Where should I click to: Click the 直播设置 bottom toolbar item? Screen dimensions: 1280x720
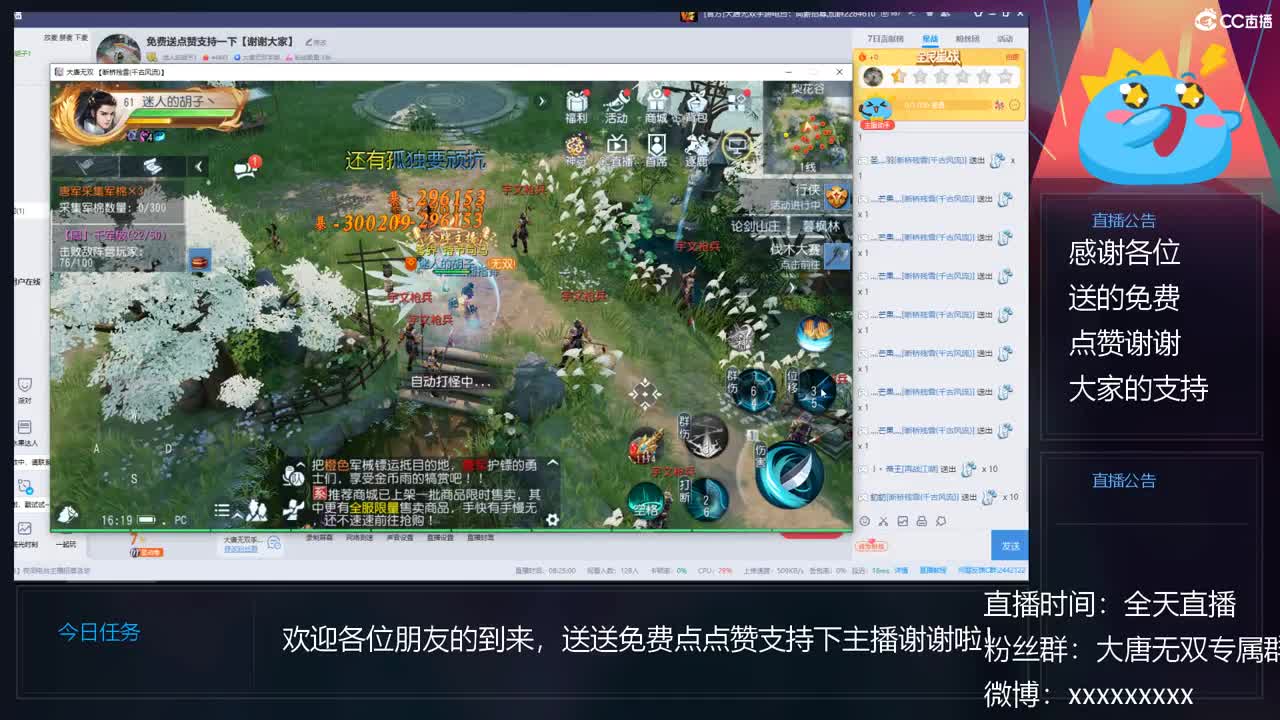440,538
